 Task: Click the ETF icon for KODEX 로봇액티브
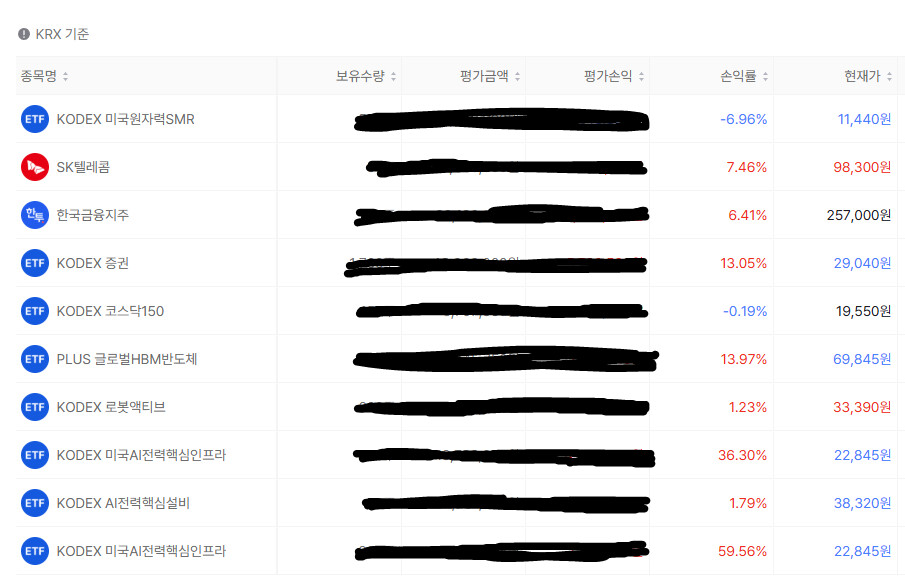pos(35,407)
